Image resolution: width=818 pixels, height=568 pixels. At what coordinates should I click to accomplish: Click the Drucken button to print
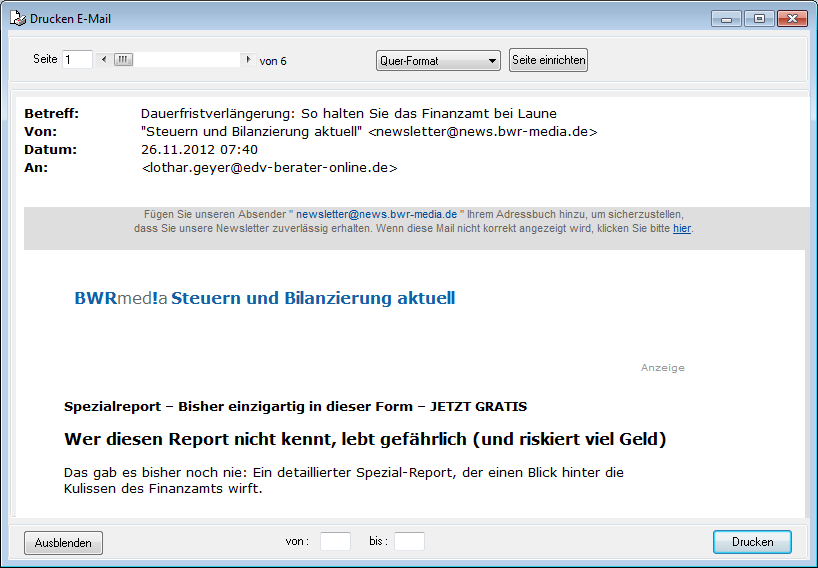coord(752,542)
